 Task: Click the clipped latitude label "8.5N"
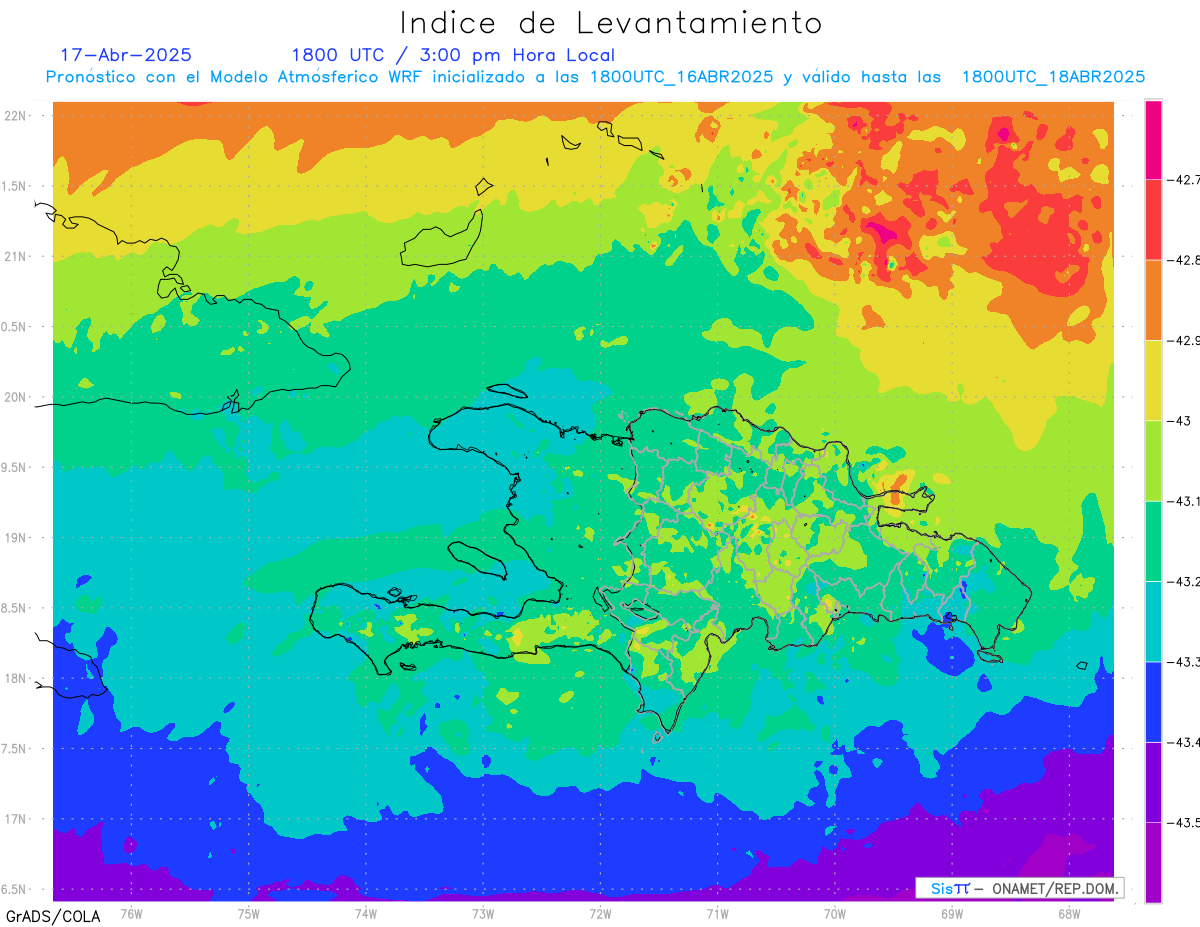(x=14, y=608)
